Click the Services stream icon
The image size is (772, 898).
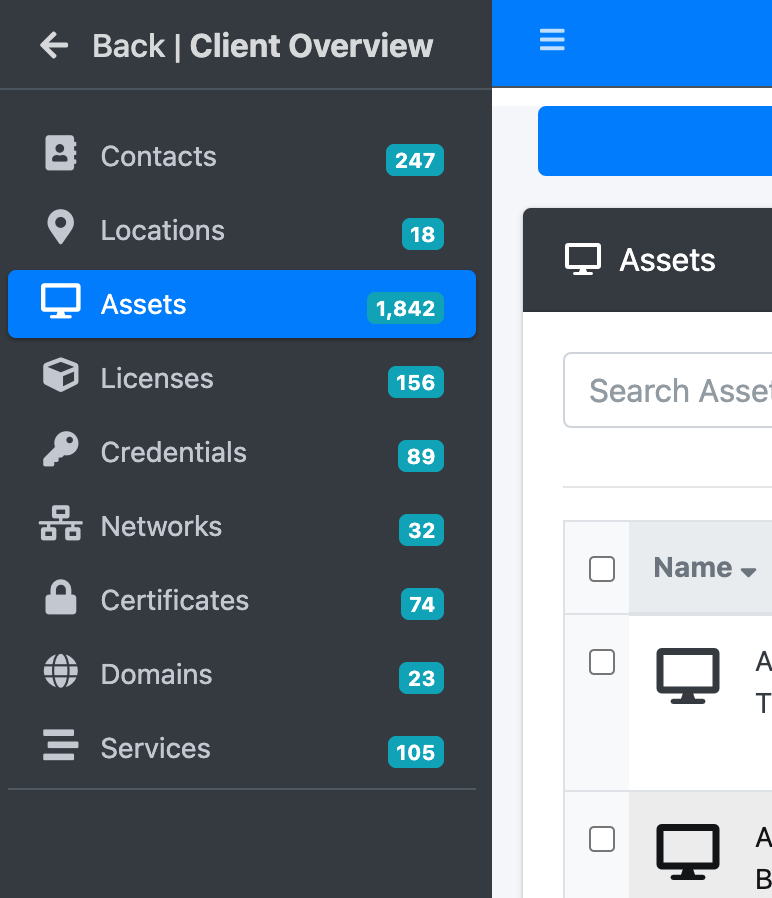click(x=60, y=745)
